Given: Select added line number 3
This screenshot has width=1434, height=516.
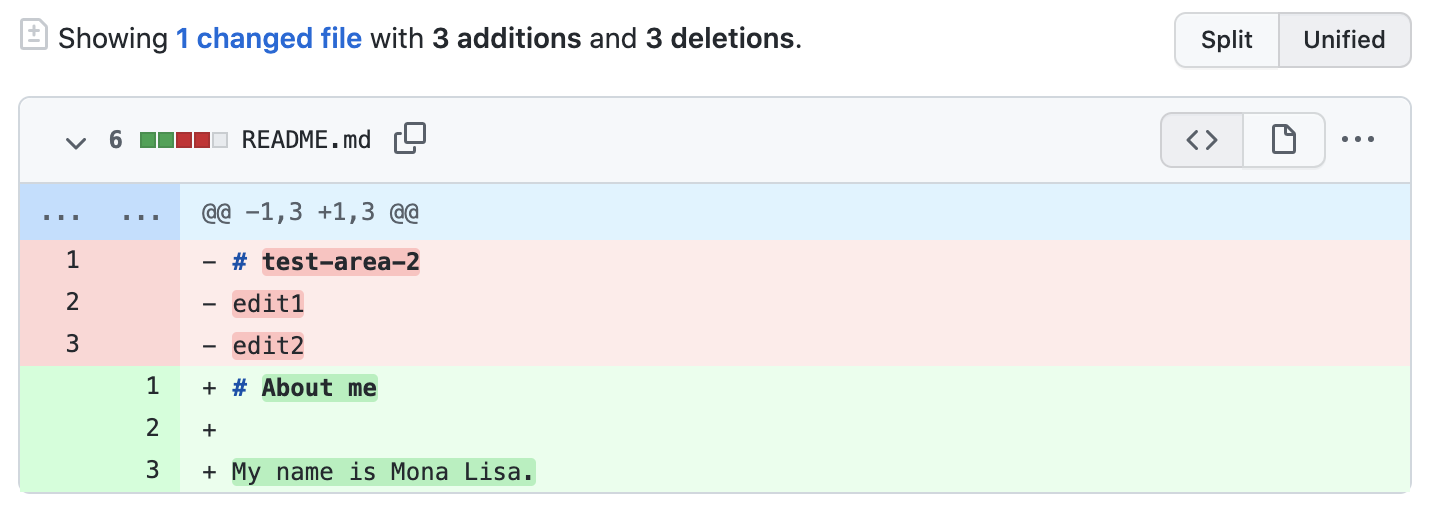Looking at the screenshot, I should 152,470.
